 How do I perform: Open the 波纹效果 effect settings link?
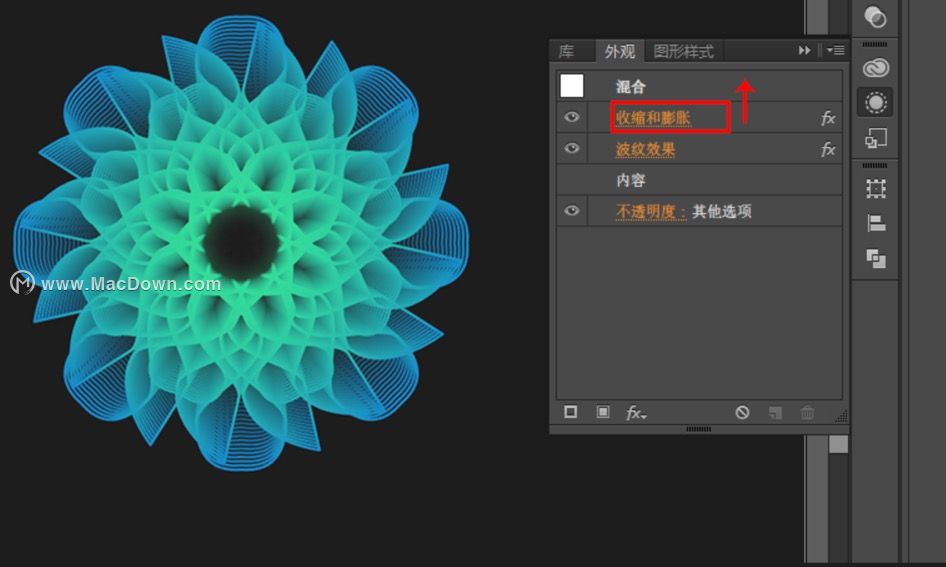pos(645,149)
